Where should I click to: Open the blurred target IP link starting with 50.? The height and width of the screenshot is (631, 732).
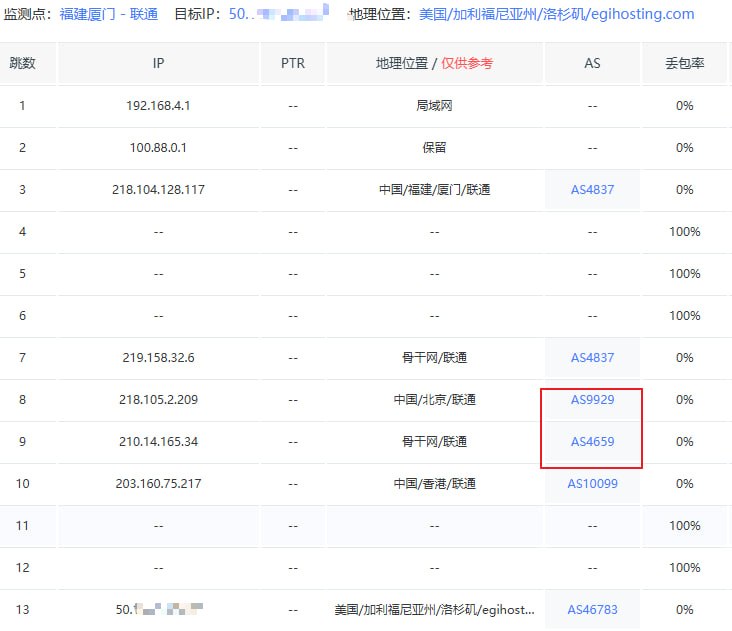click(x=279, y=14)
